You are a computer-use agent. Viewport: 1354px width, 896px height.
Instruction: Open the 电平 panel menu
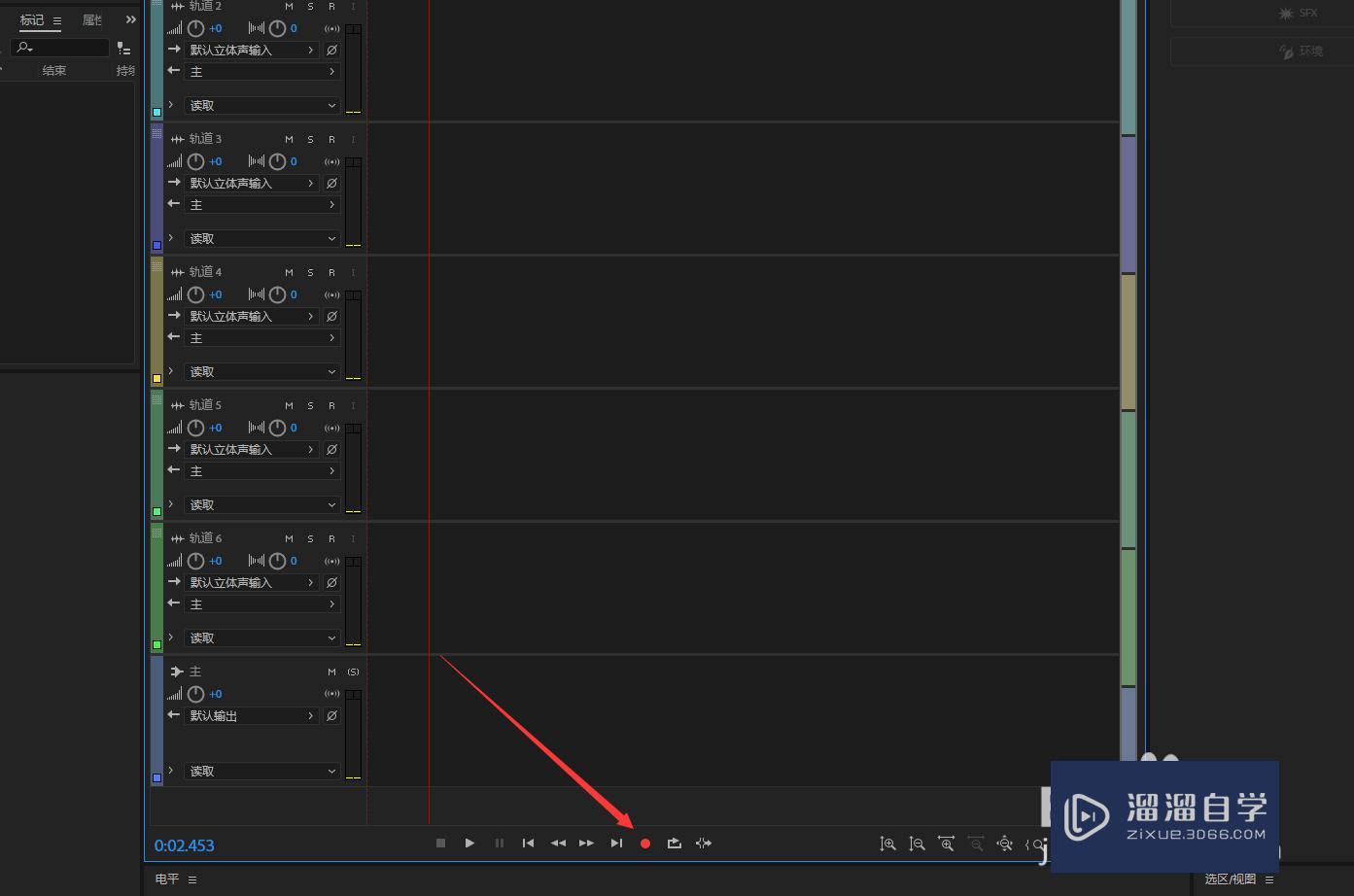point(192,879)
